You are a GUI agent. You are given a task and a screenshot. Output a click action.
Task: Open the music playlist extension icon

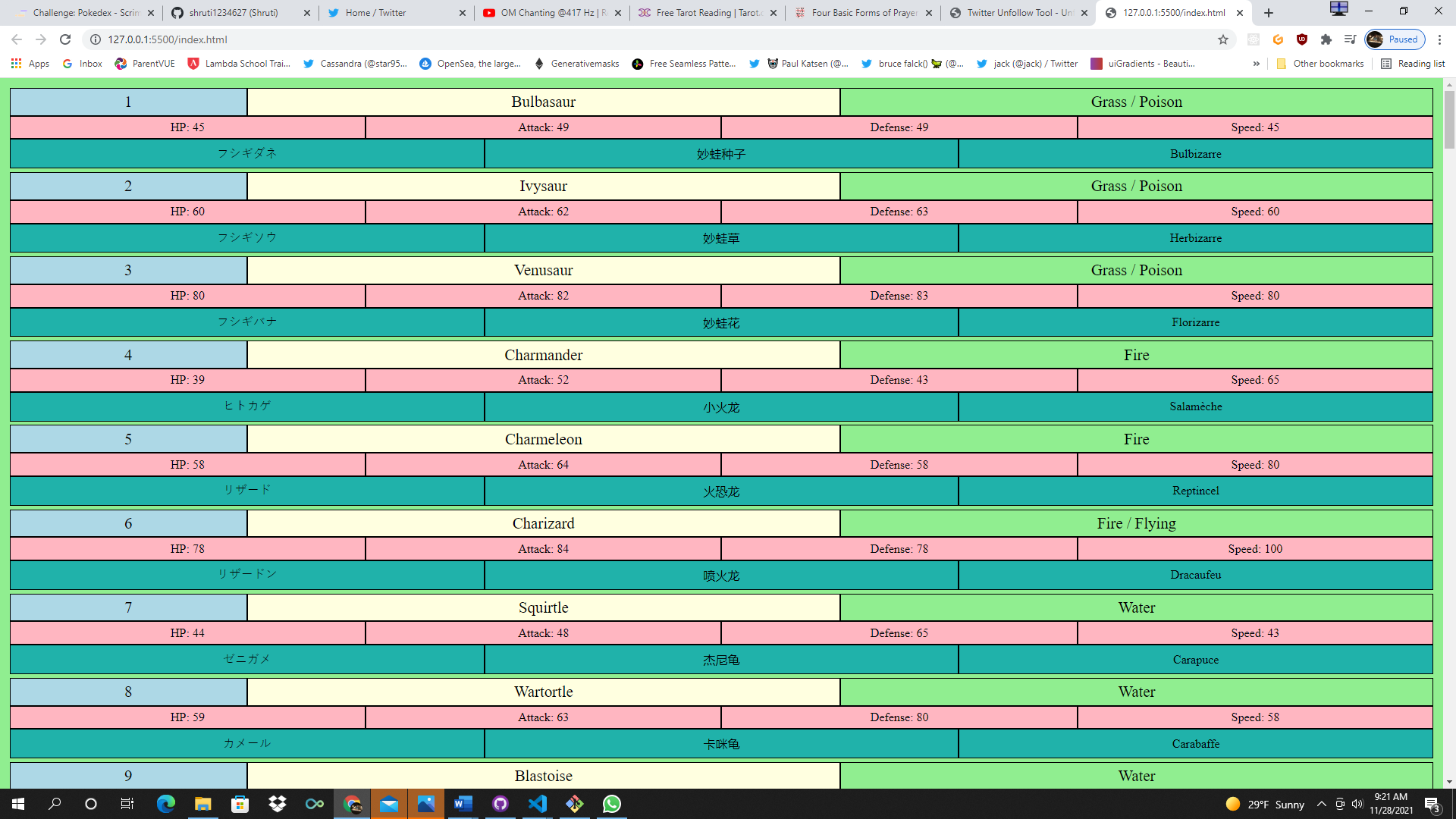pyautogui.click(x=1351, y=39)
